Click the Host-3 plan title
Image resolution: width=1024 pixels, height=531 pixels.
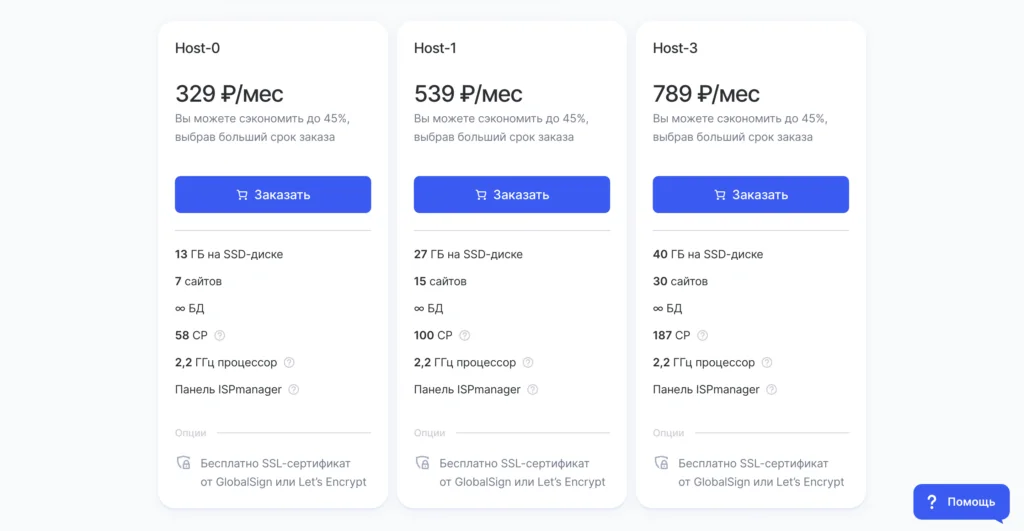pyautogui.click(x=675, y=48)
